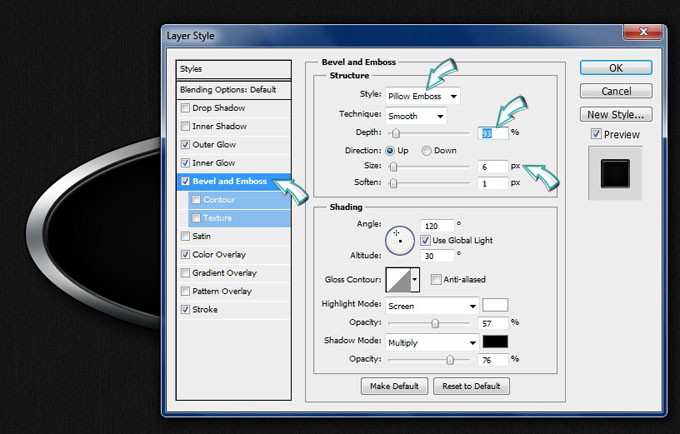Enable Anti-aliased gloss contour option
Screen dimensions: 680x434
click(x=436, y=280)
